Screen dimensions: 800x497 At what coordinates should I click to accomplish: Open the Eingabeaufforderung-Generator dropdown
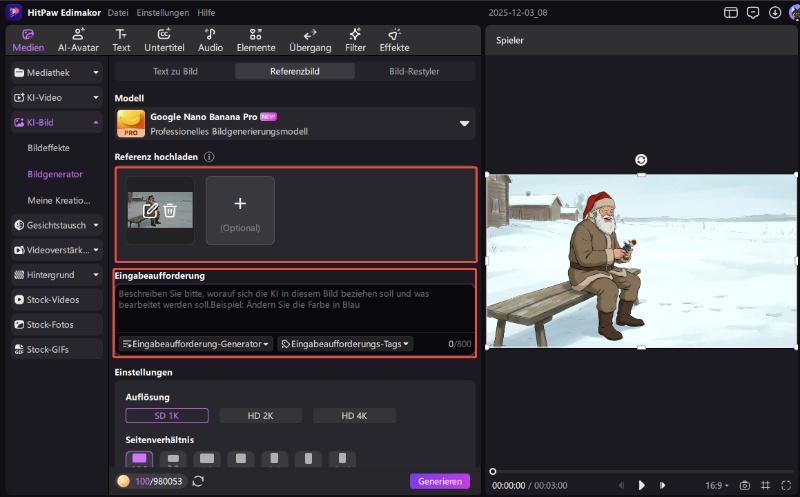[195, 344]
